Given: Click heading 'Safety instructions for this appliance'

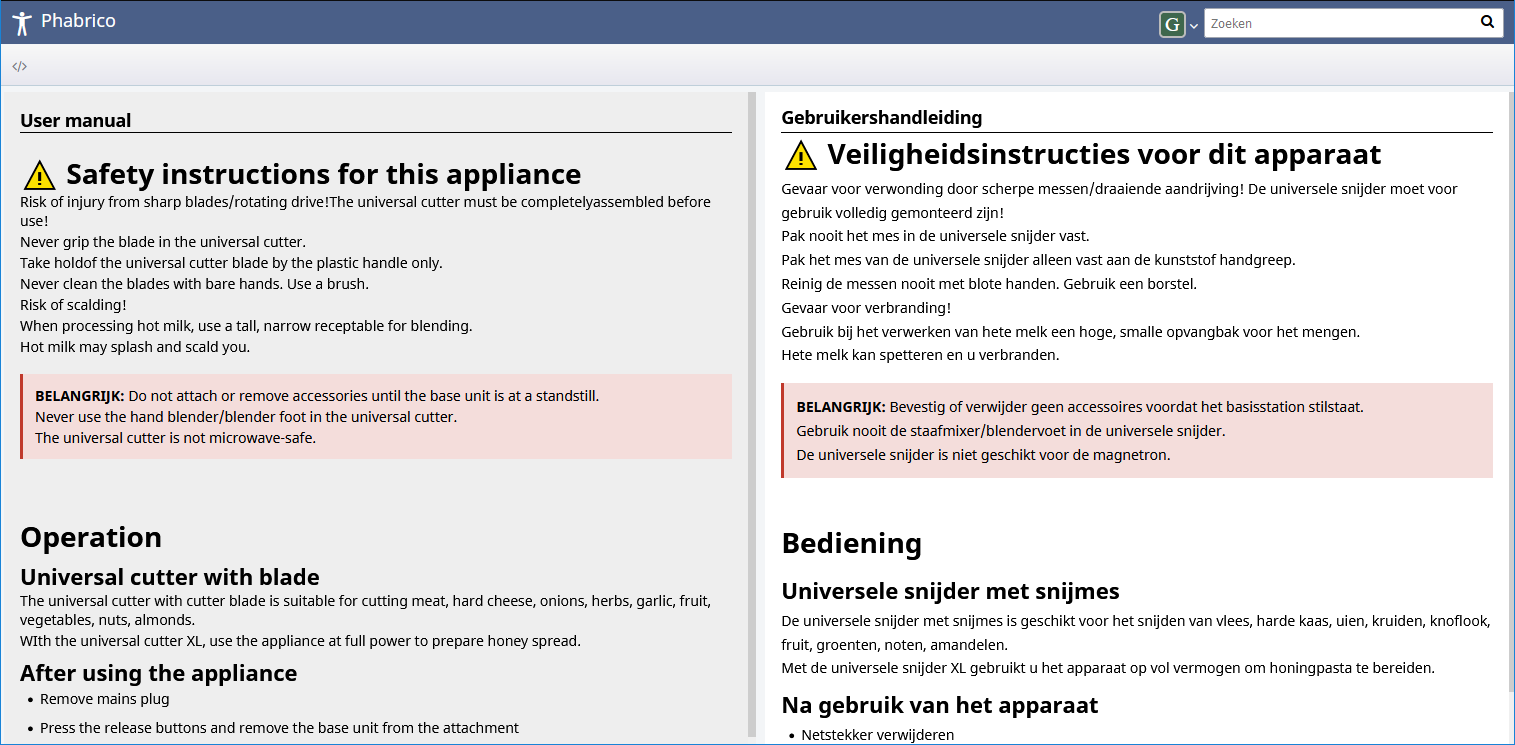Looking at the screenshot, I should (x=324, y=174).
